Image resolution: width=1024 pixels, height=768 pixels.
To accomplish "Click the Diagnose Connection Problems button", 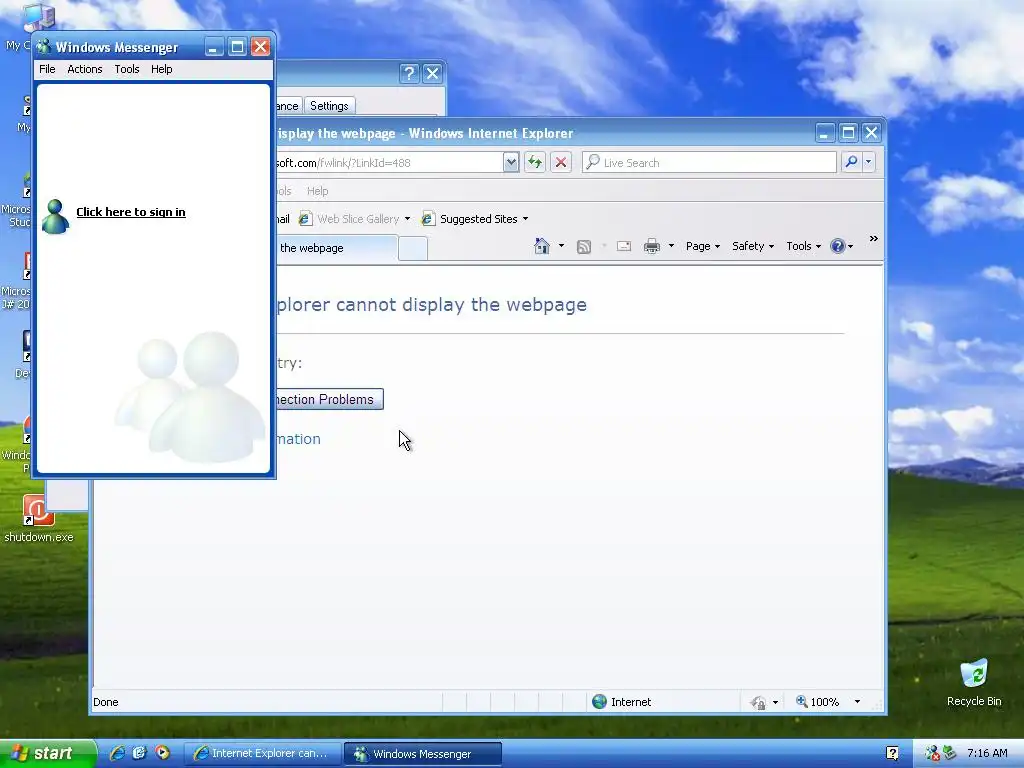I will pos(329,399).
